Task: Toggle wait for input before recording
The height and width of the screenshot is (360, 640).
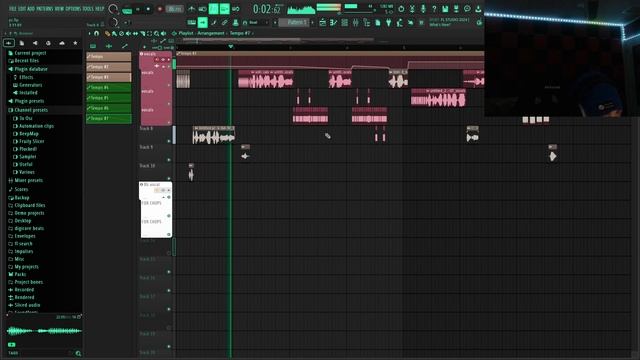Action: (x=202, y=9)
